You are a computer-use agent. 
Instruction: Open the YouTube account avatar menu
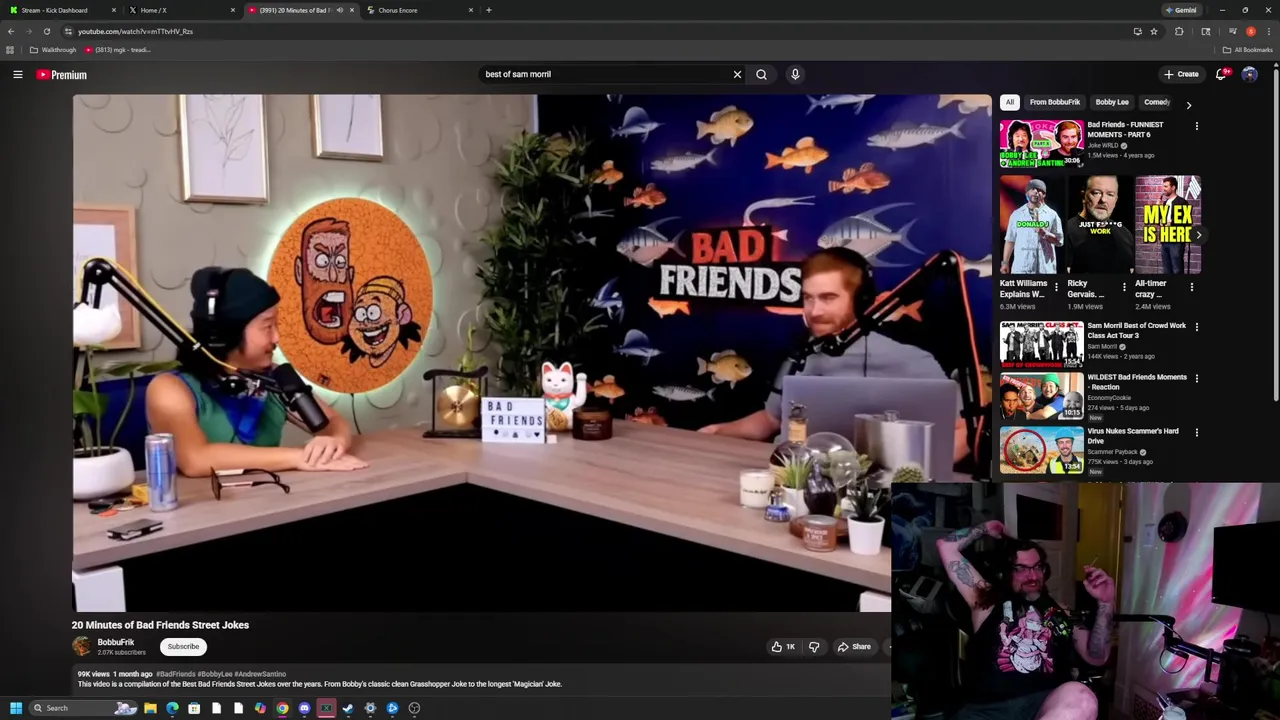pyautogui.click(x=1249, y=74)
